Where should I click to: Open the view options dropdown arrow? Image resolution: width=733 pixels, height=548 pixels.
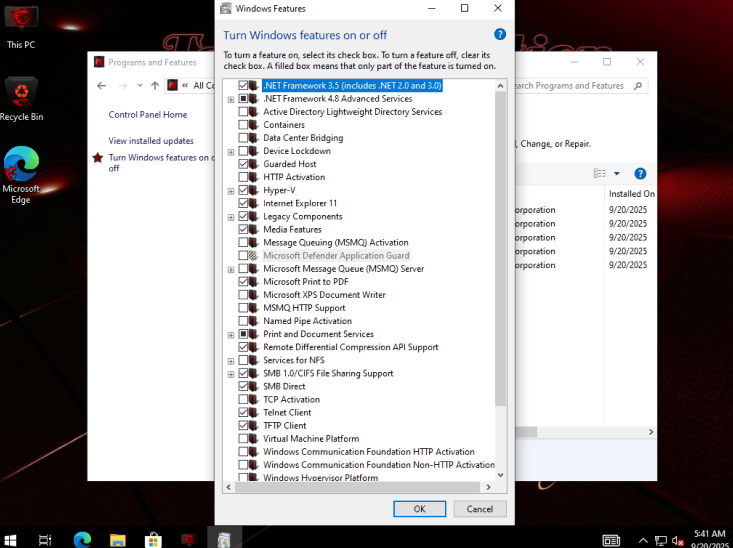[617, 173]
